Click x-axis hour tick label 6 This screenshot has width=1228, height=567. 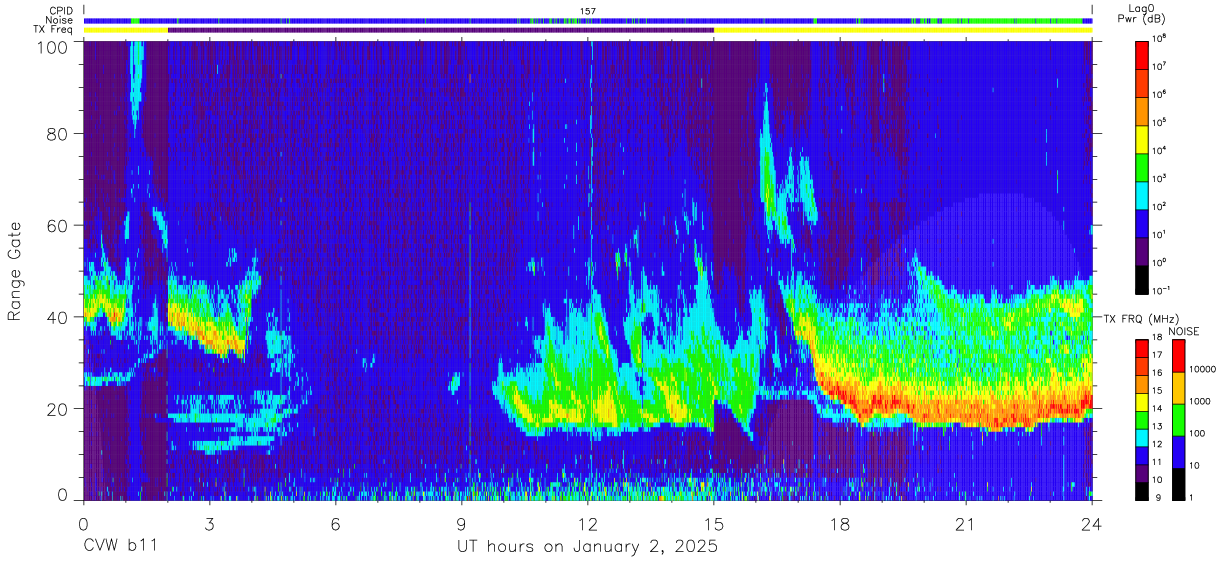(335, 524)
